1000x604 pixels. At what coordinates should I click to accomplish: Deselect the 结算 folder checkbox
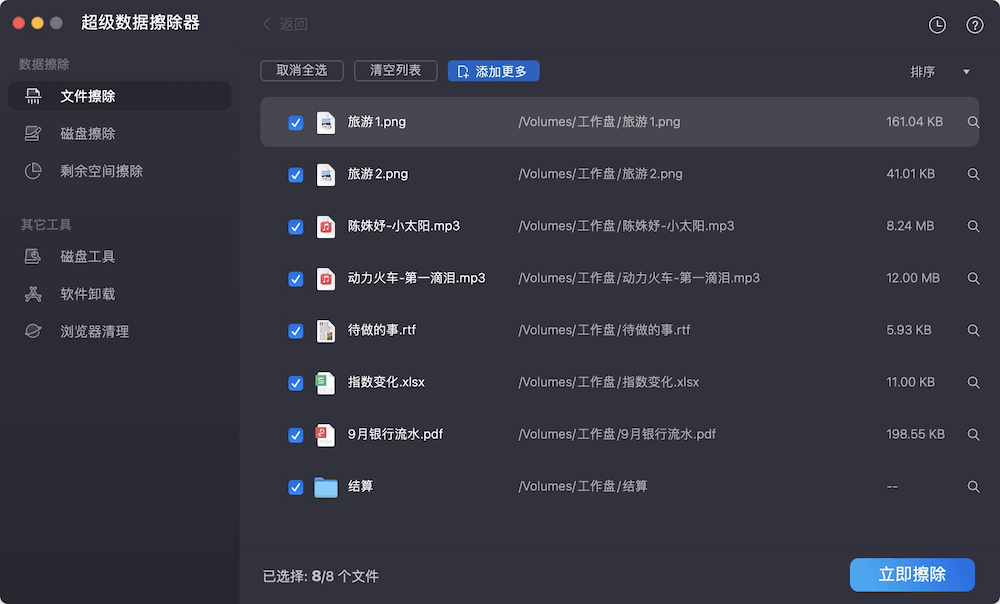click(x=295, y=487)
